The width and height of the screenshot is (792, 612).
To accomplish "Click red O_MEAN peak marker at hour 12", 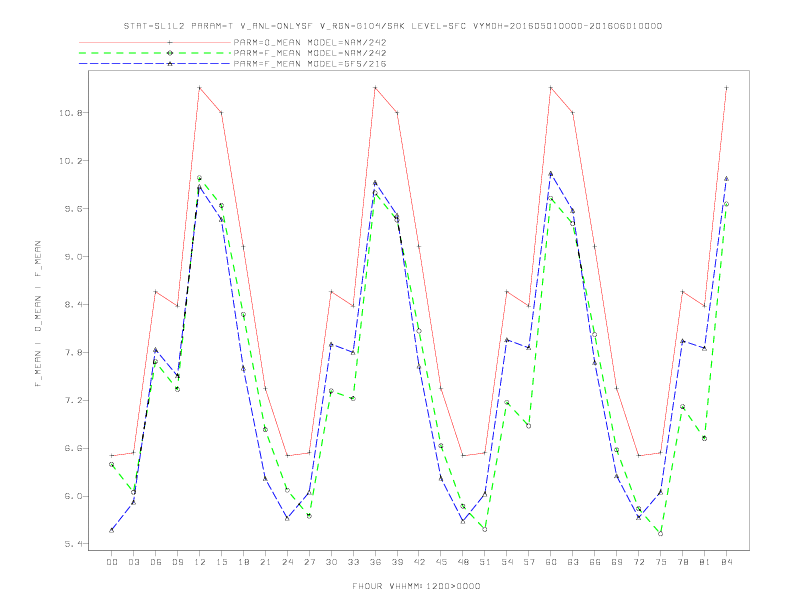I will (200, 88).
